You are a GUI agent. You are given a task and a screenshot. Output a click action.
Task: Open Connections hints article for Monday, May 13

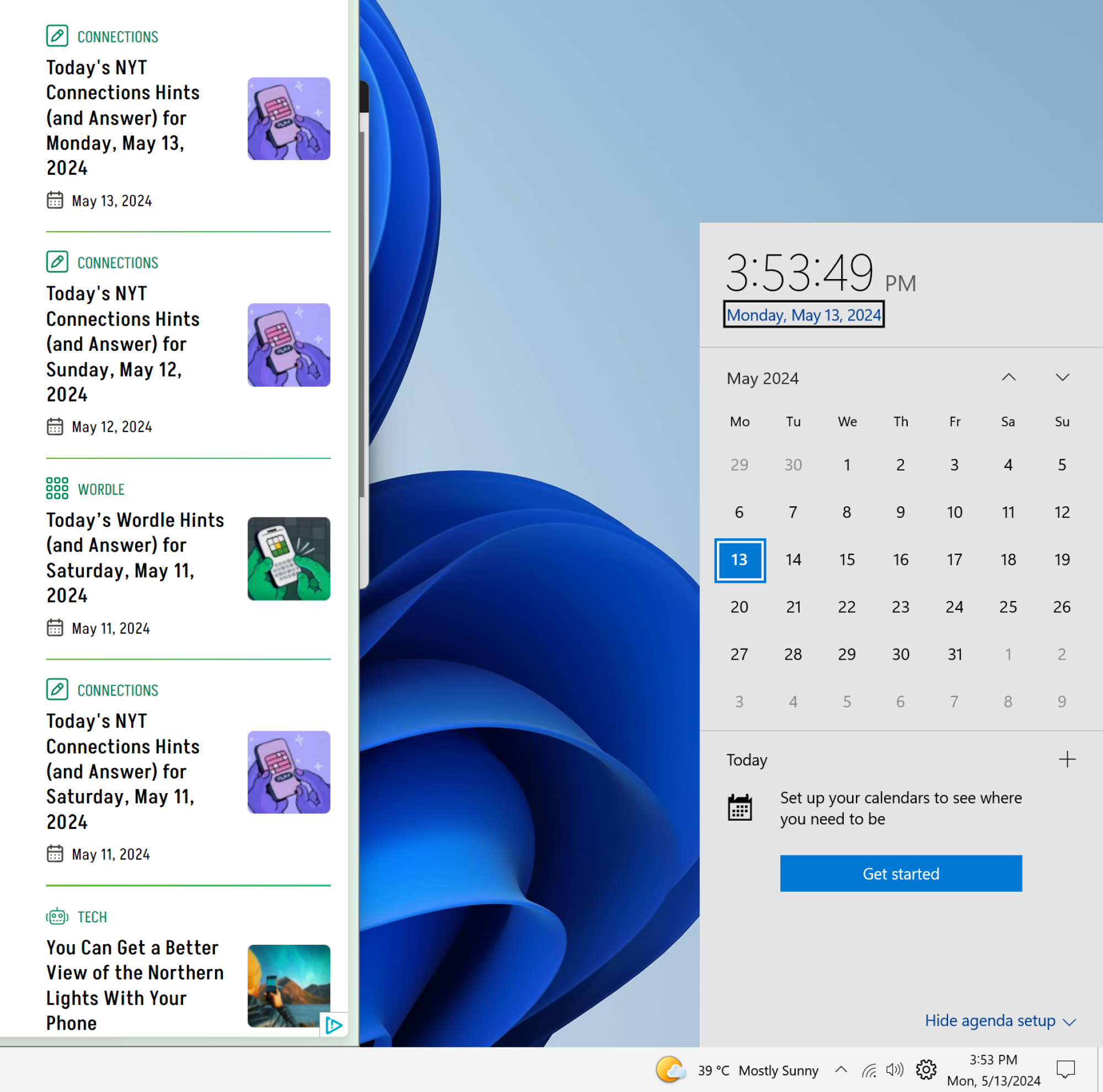[123, 117]
